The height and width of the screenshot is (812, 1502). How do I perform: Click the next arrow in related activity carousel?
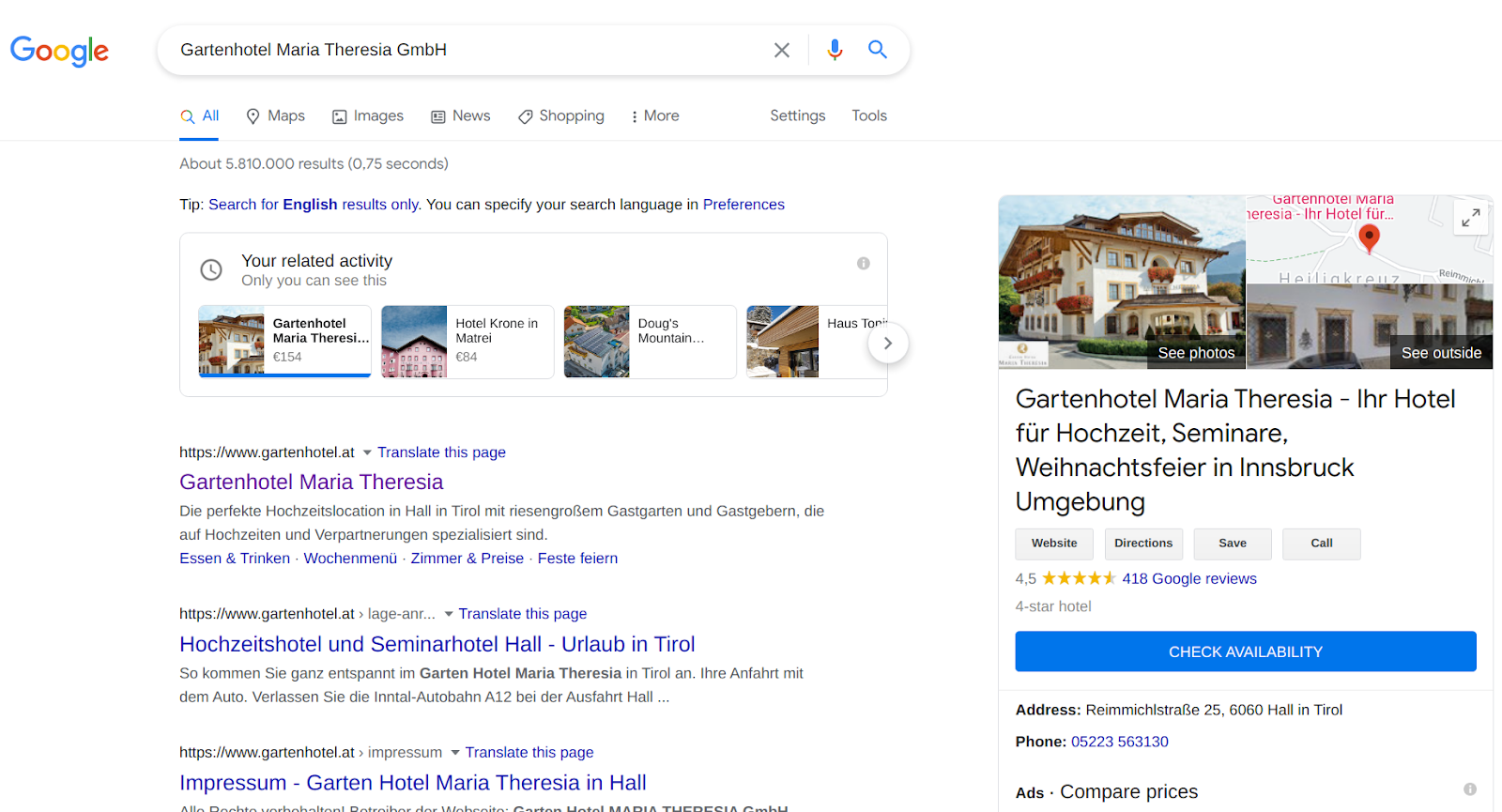click(x=888, y=344)
